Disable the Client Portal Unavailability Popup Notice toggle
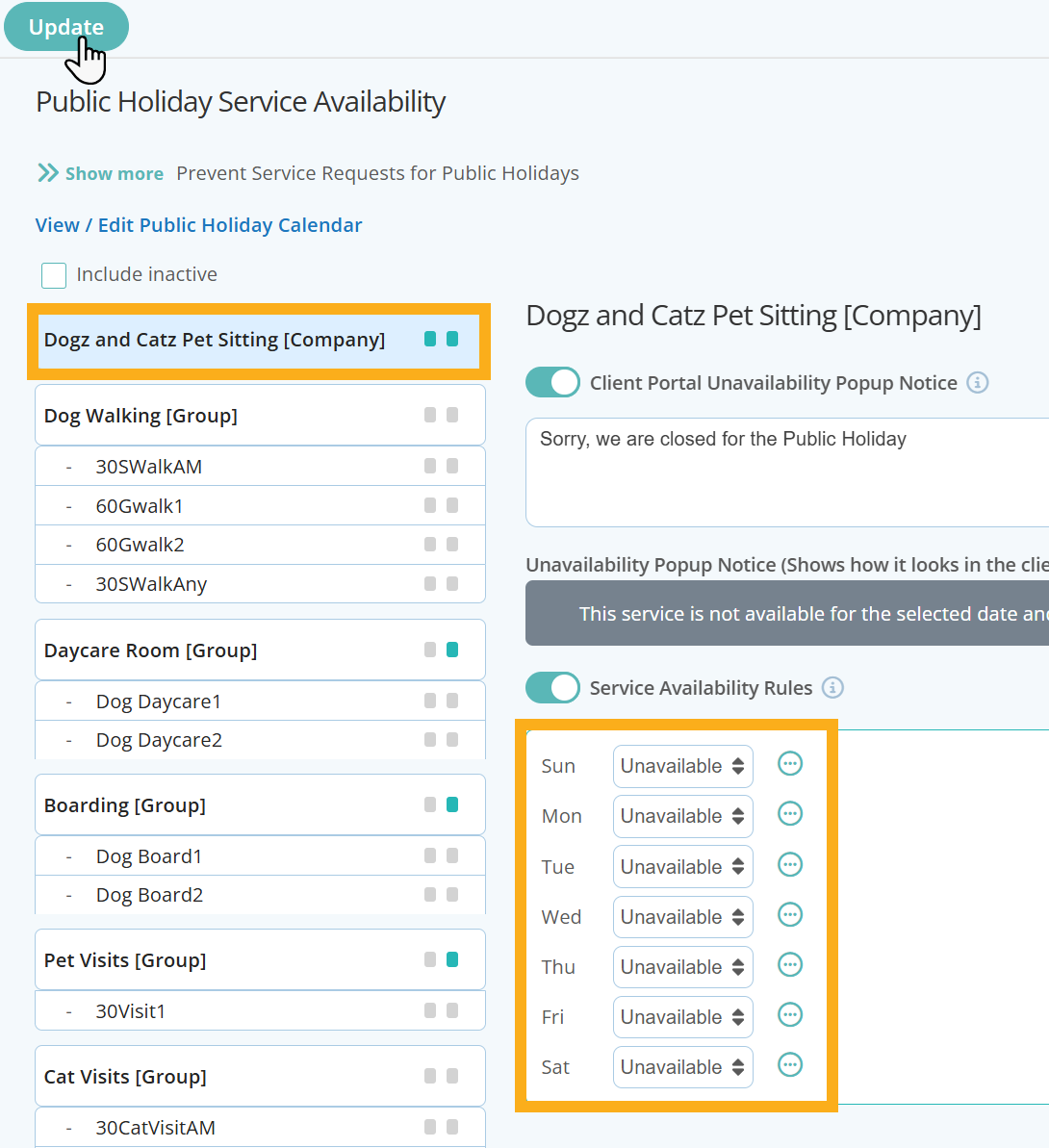Screen dimensions: 1049x1148 tap(552, 382)
